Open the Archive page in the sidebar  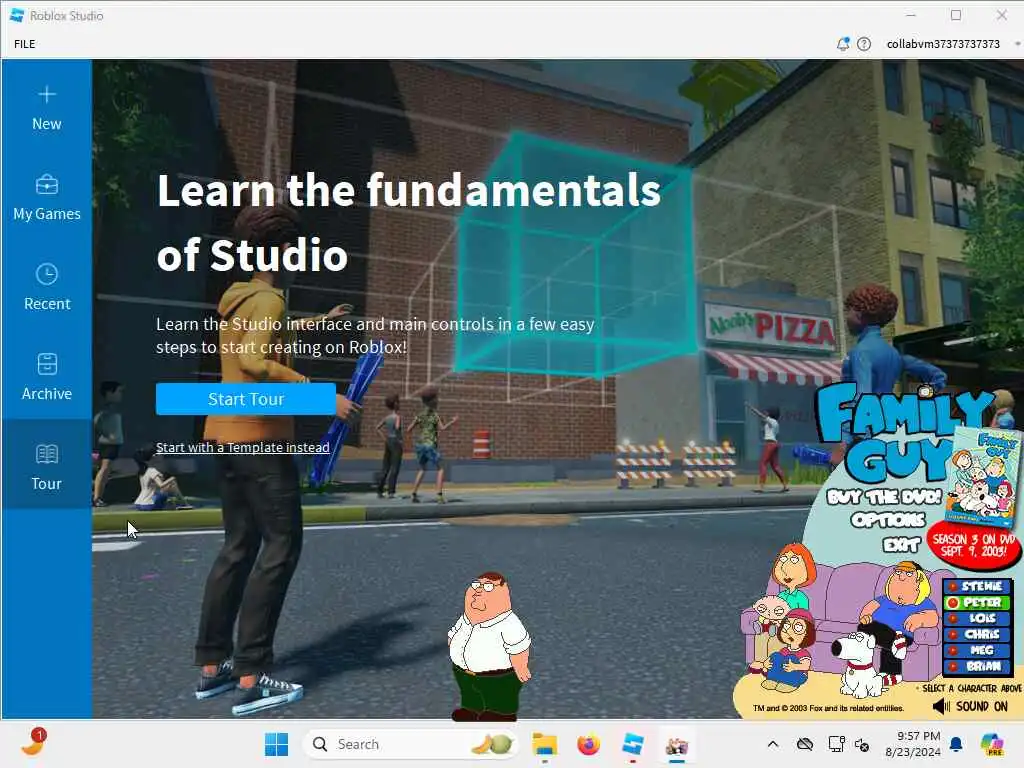point(47,378)
